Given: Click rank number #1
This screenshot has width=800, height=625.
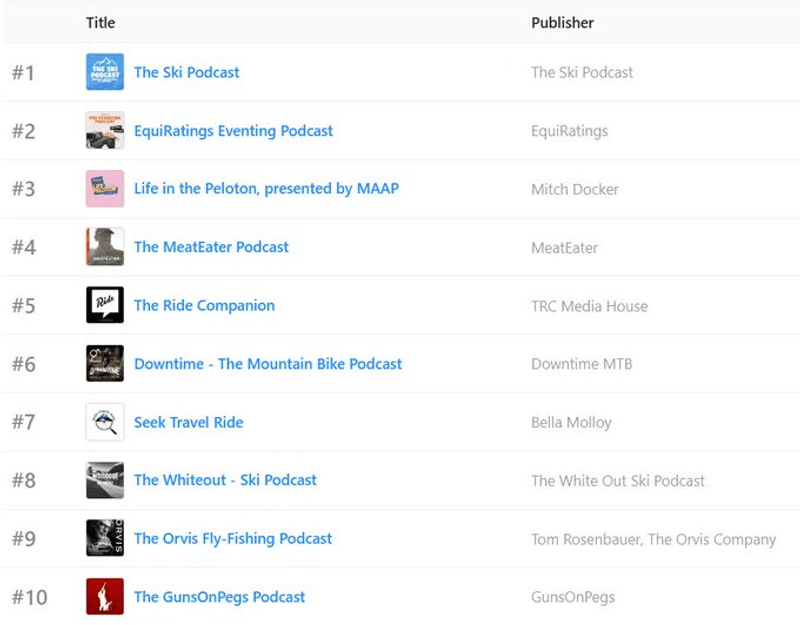Looking at the screenshot, I should coord(23,72).
